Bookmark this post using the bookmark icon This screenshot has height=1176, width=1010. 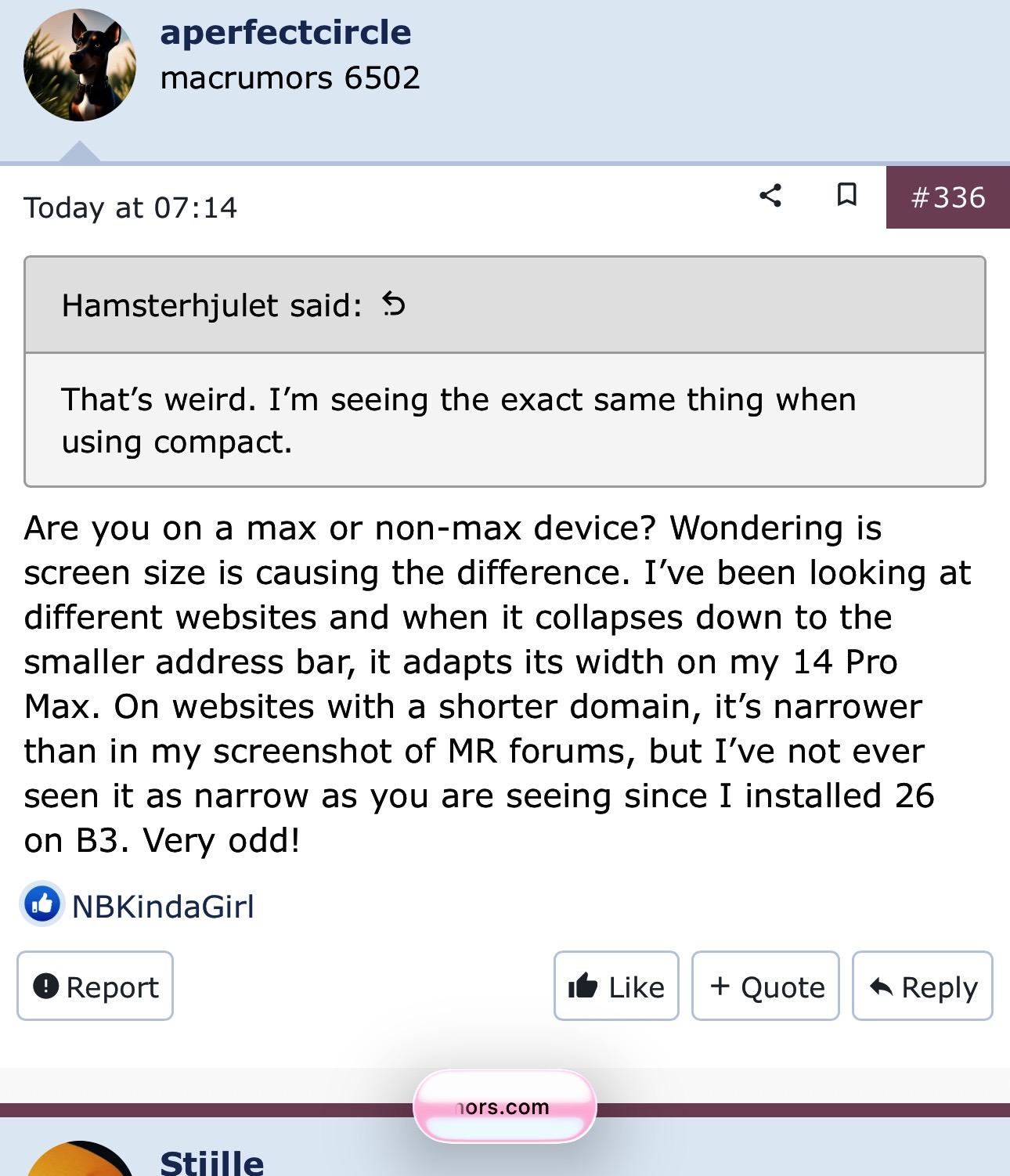coord(846,195)
